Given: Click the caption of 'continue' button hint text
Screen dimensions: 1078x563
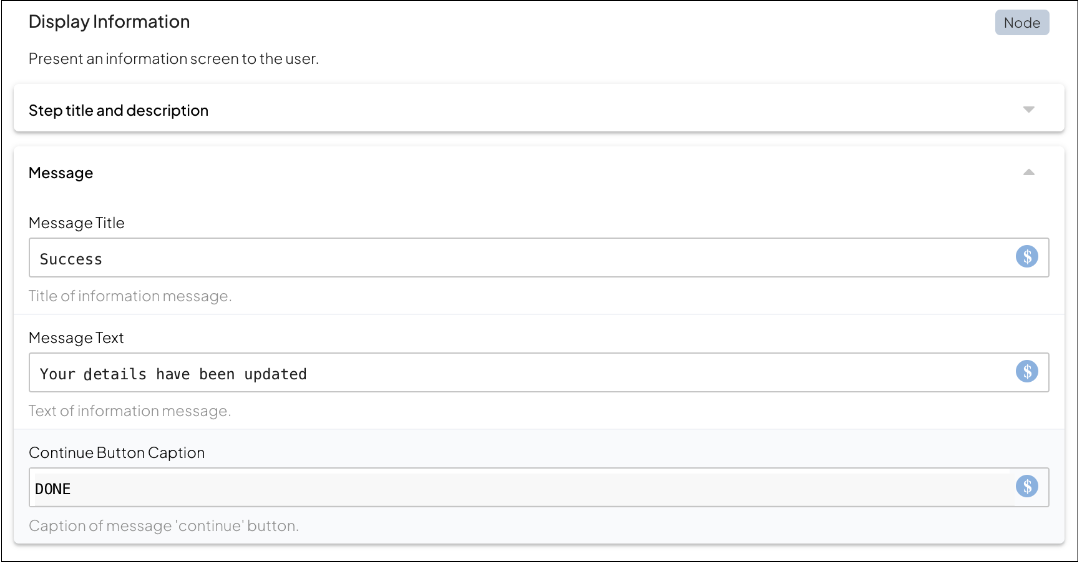Looking at the screenshot, I should pos(163,526).
